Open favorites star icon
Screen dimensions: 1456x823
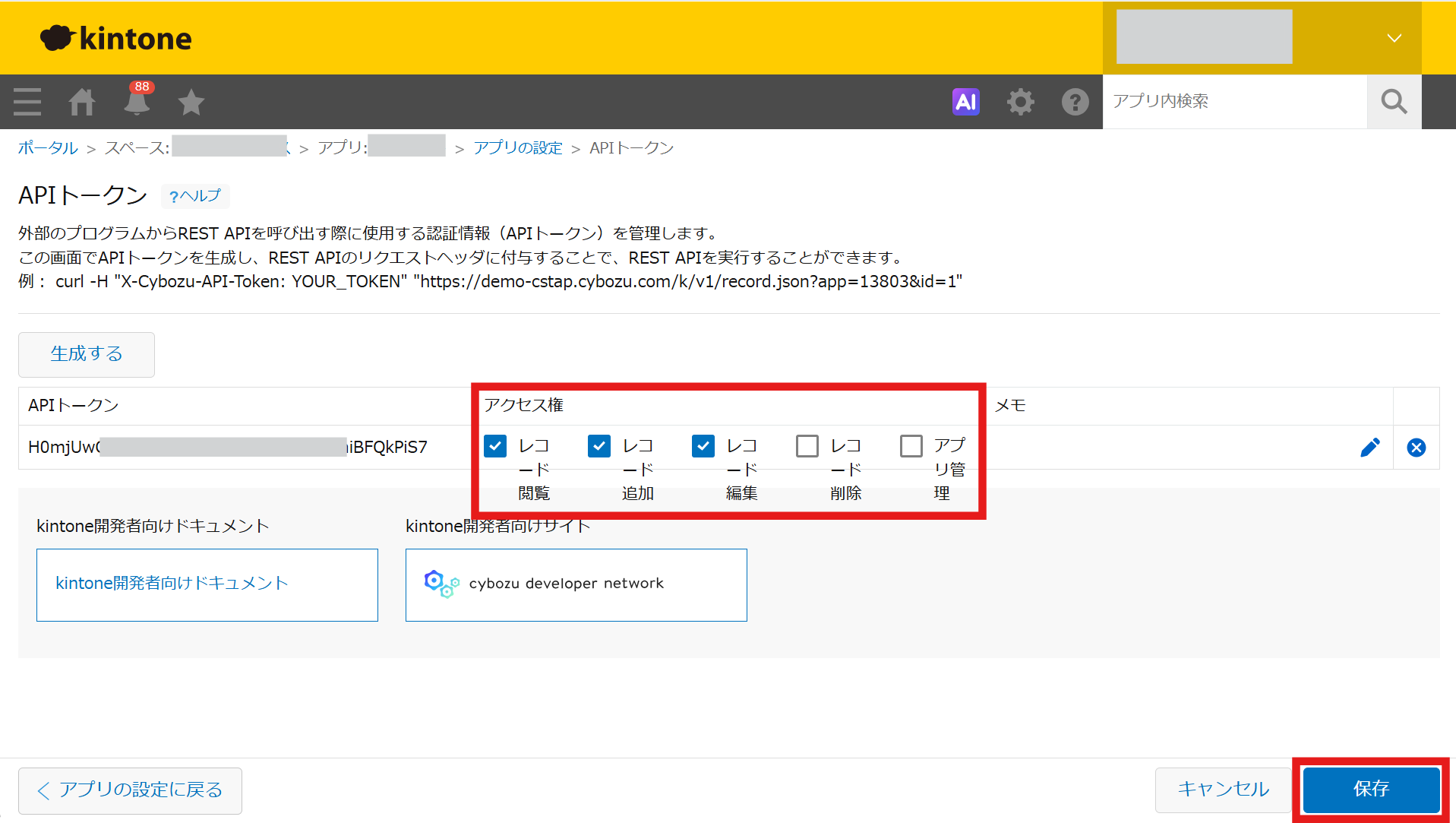point(191,102)
